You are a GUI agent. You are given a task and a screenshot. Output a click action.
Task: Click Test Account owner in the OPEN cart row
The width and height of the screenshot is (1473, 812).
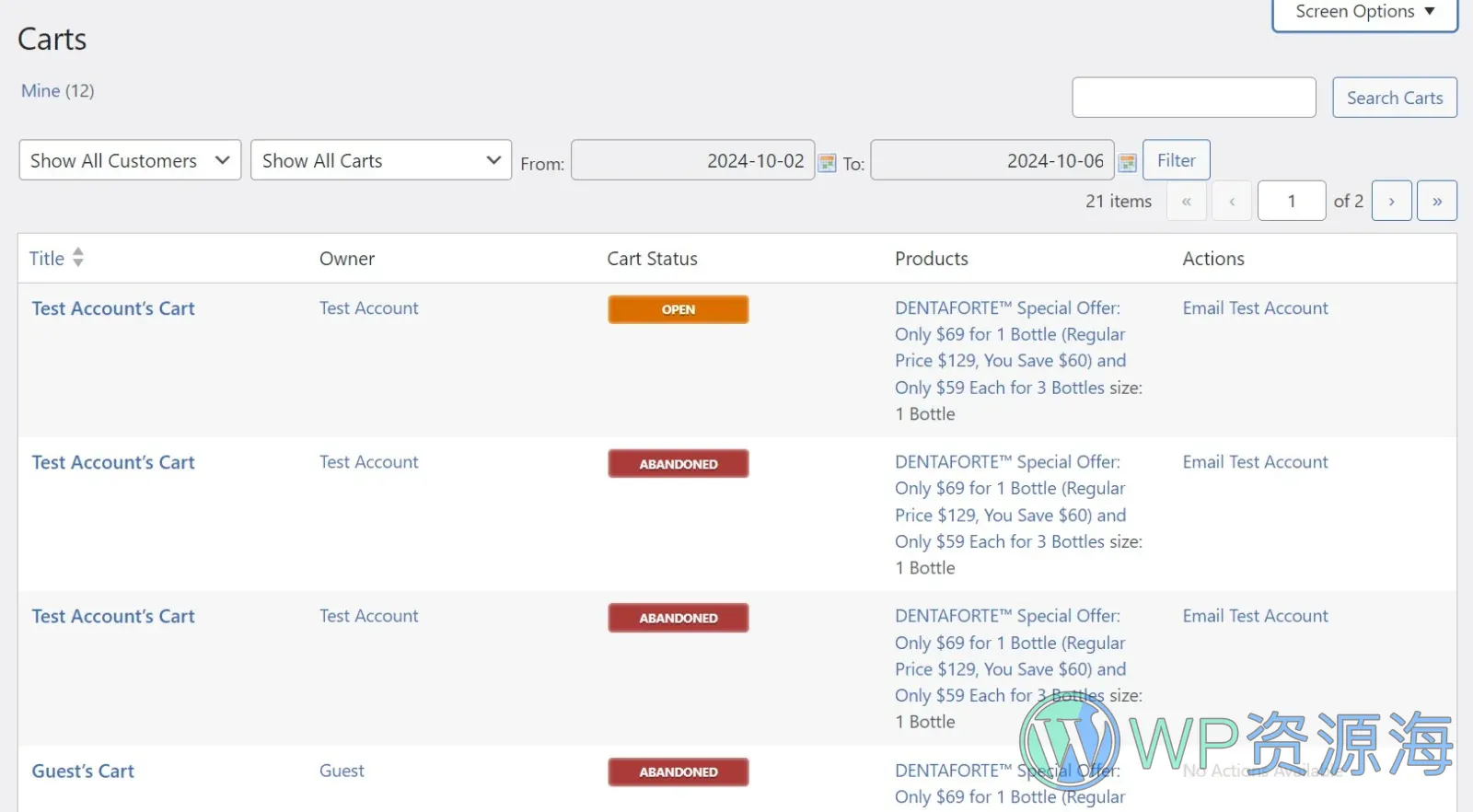(369, 308)
